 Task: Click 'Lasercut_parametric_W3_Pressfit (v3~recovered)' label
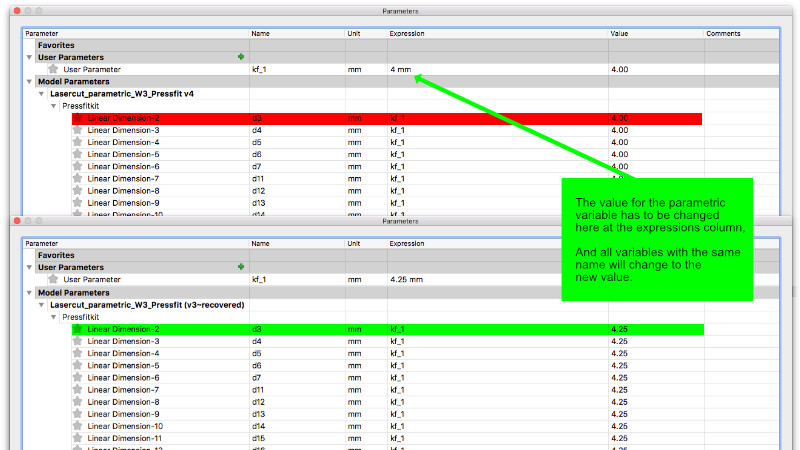(x=147, y=305)
